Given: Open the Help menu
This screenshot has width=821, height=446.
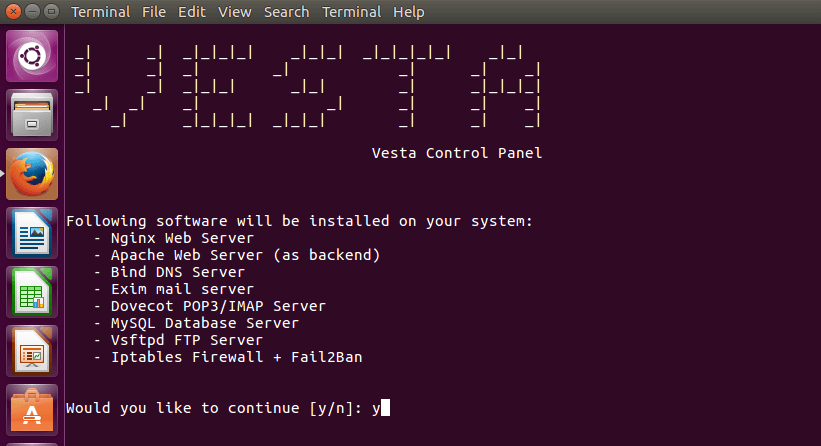Looking at the screenshot, I should 408,12.
